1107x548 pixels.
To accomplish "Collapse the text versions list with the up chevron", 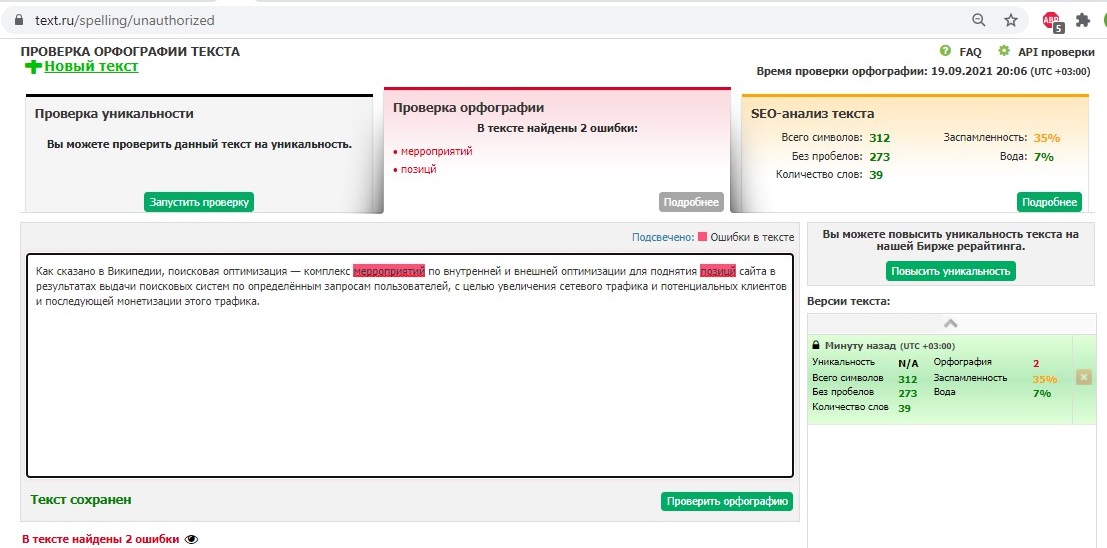I will coord(950,323).
